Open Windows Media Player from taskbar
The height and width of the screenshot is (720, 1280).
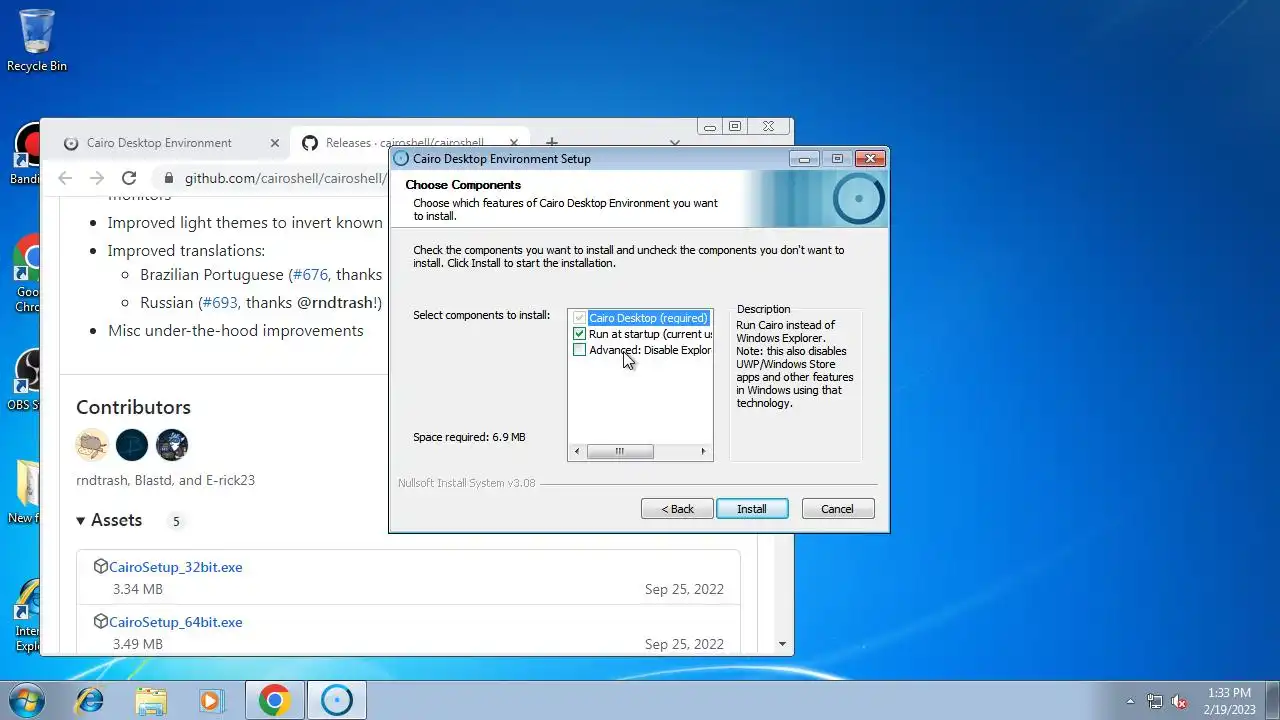tap(212, 700)
